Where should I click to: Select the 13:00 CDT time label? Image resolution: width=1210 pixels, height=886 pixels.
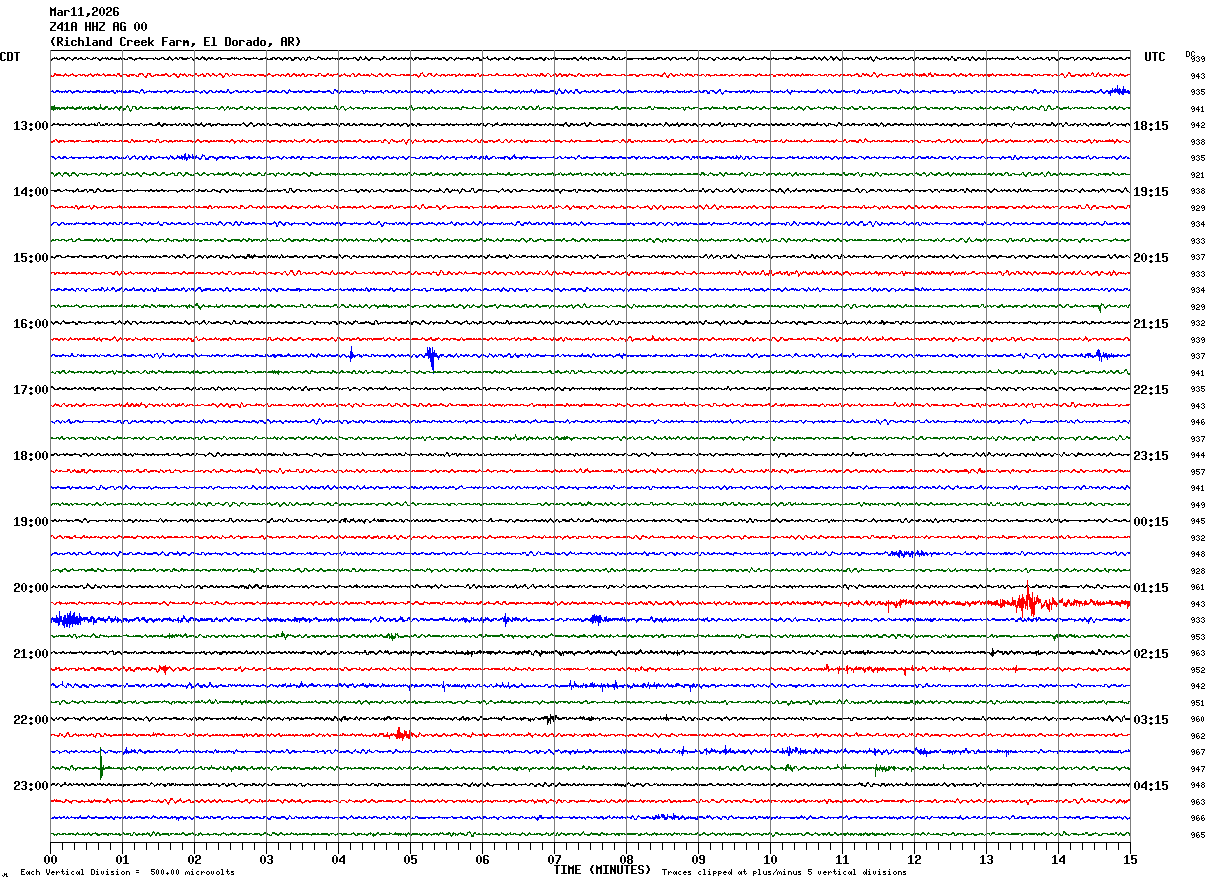(30, 126)
